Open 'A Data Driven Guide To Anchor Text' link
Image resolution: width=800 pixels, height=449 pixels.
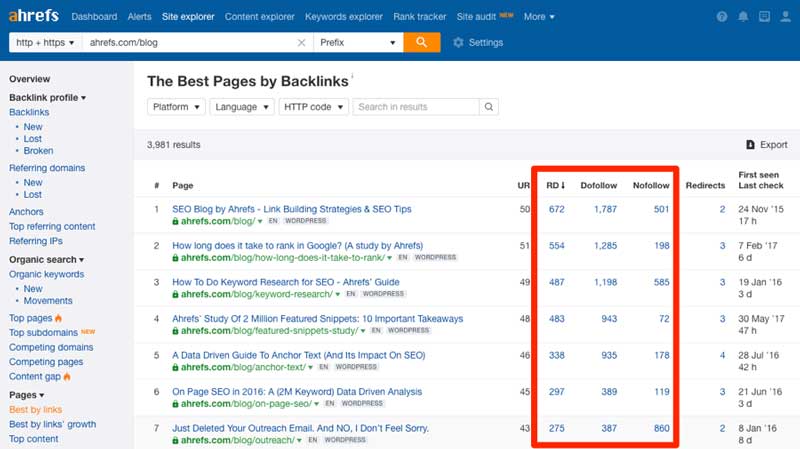click(x=298, y=355)
